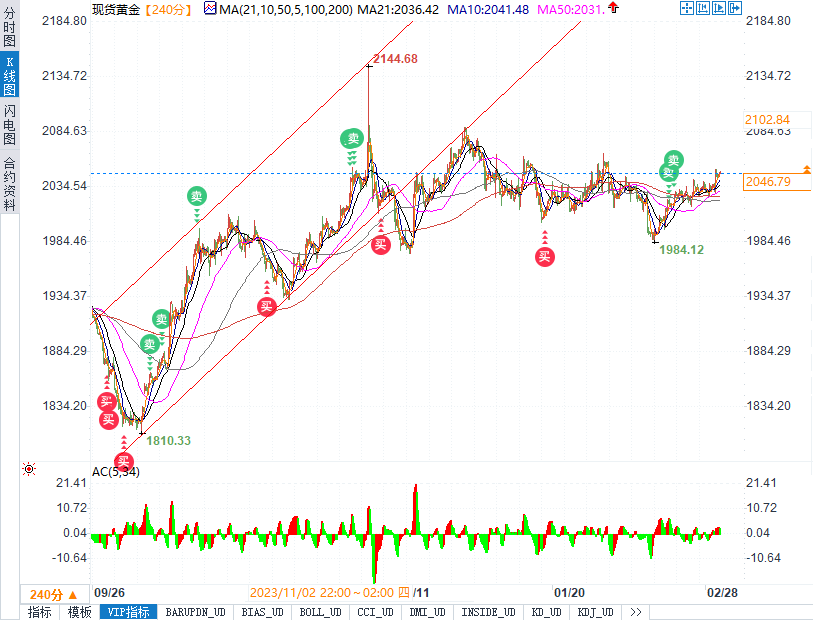Open 合约资料 contract info panel

[x=9, y=183]
